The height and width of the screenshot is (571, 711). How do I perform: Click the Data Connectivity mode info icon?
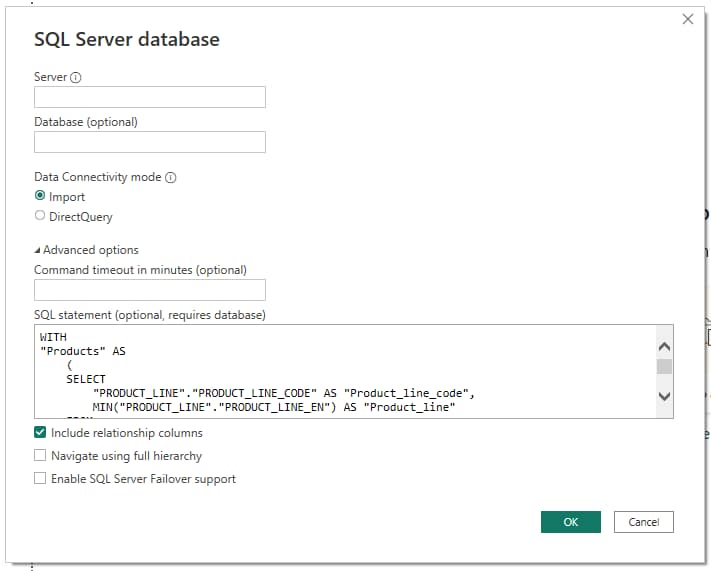[x=170, y=177]
